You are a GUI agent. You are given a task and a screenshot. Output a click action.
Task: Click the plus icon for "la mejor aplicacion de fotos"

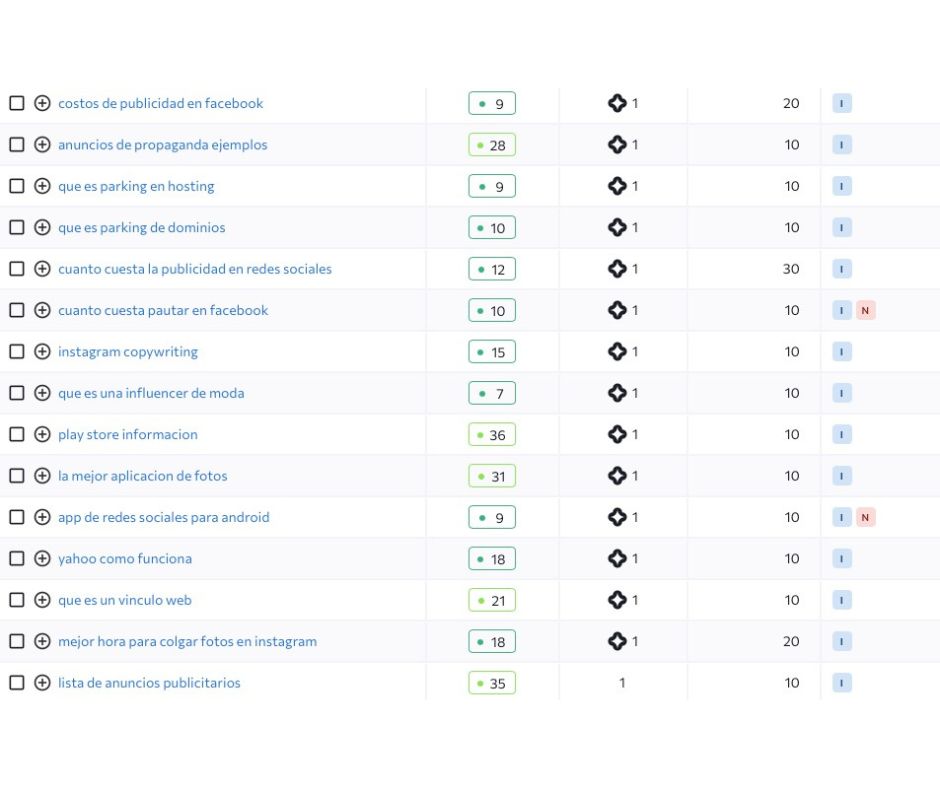pyautogui.click(x=42, y=476)
